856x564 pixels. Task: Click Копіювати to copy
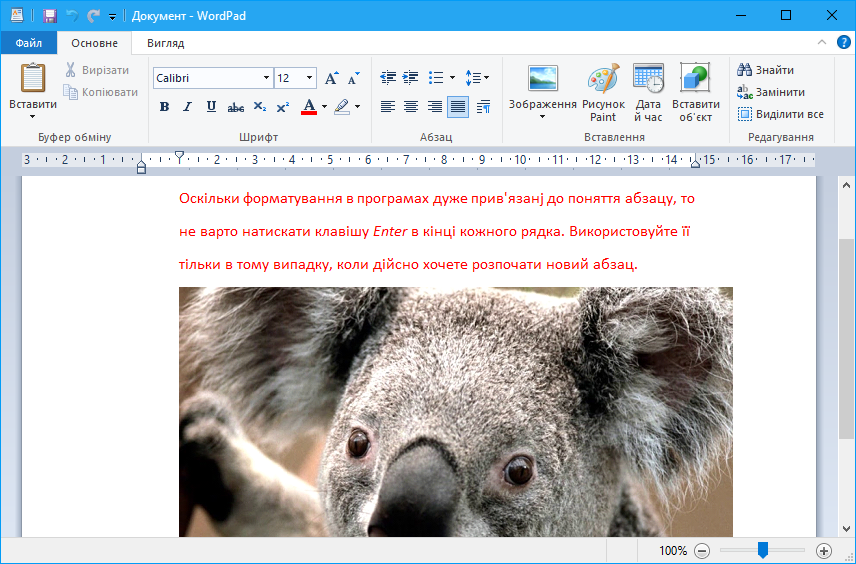pos(100,92)
